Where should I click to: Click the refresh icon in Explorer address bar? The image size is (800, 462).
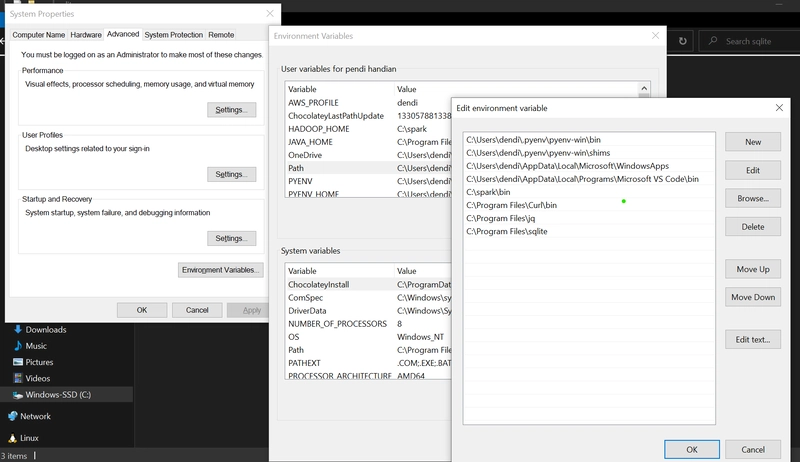pos(683,41)
